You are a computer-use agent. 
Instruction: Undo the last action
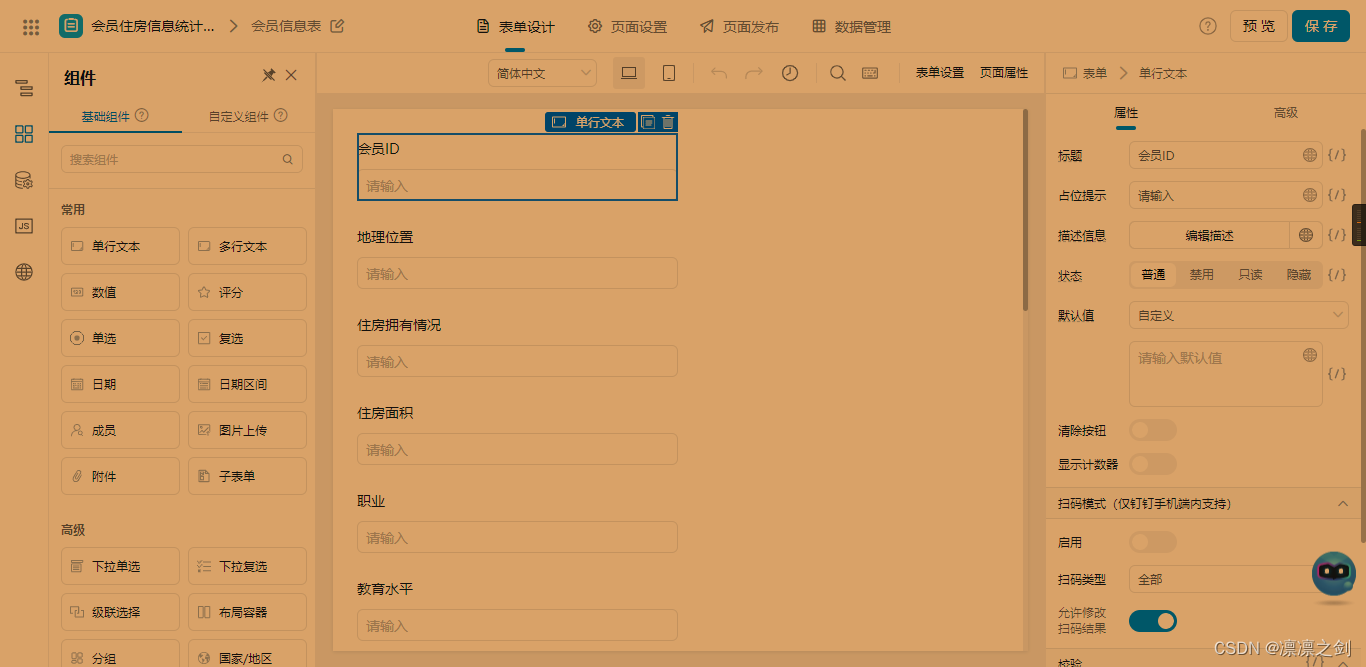coord(718,73)
